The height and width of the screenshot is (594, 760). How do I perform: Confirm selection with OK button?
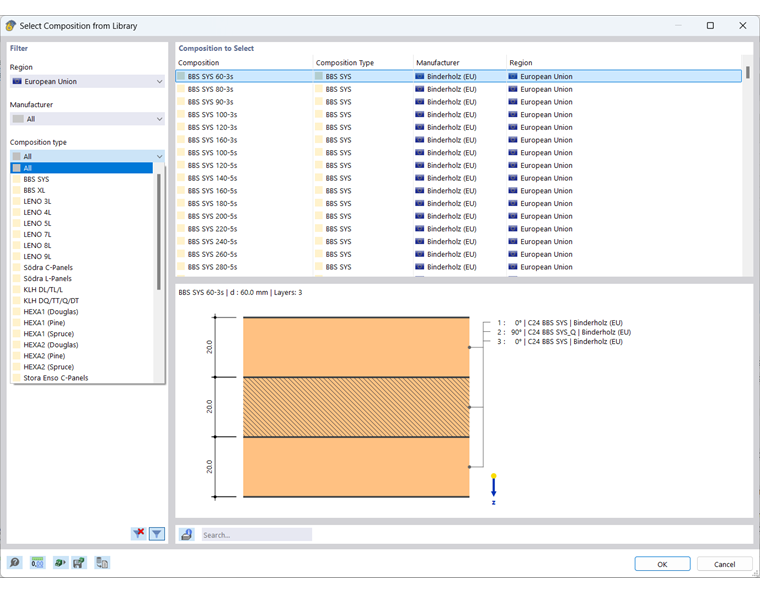[662, 564]
